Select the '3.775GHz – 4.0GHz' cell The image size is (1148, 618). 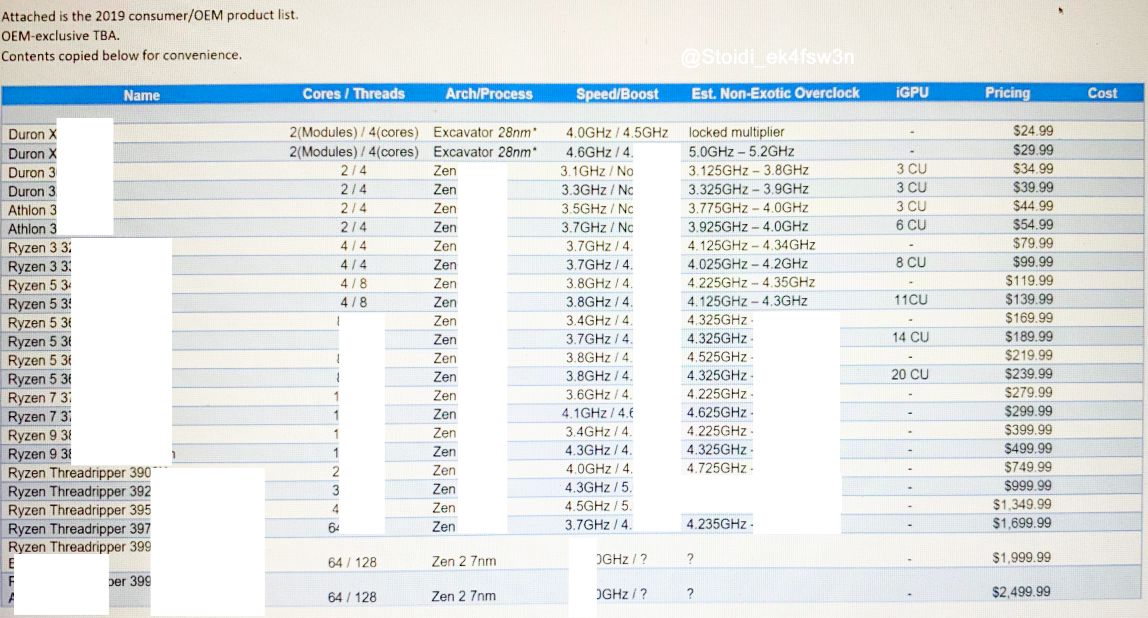click(748, 208)
